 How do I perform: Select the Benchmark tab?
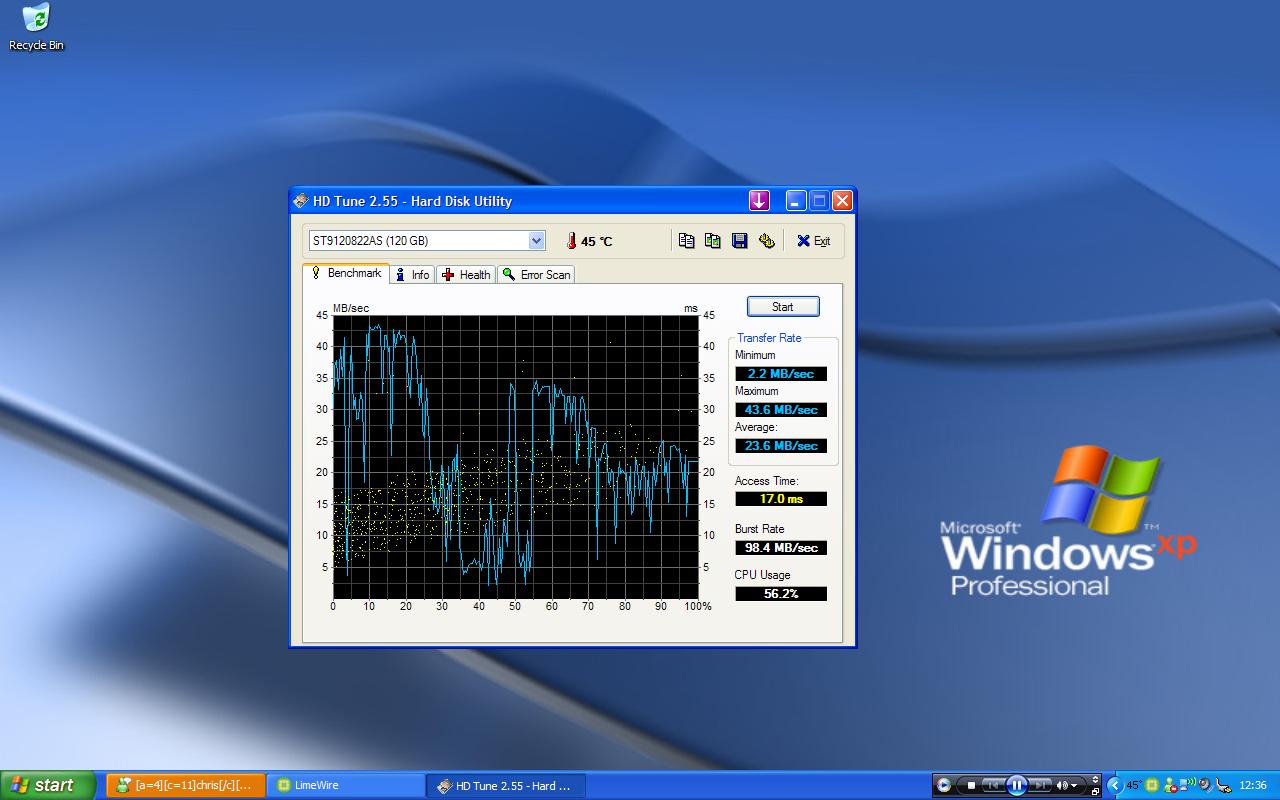pos(346,273)
